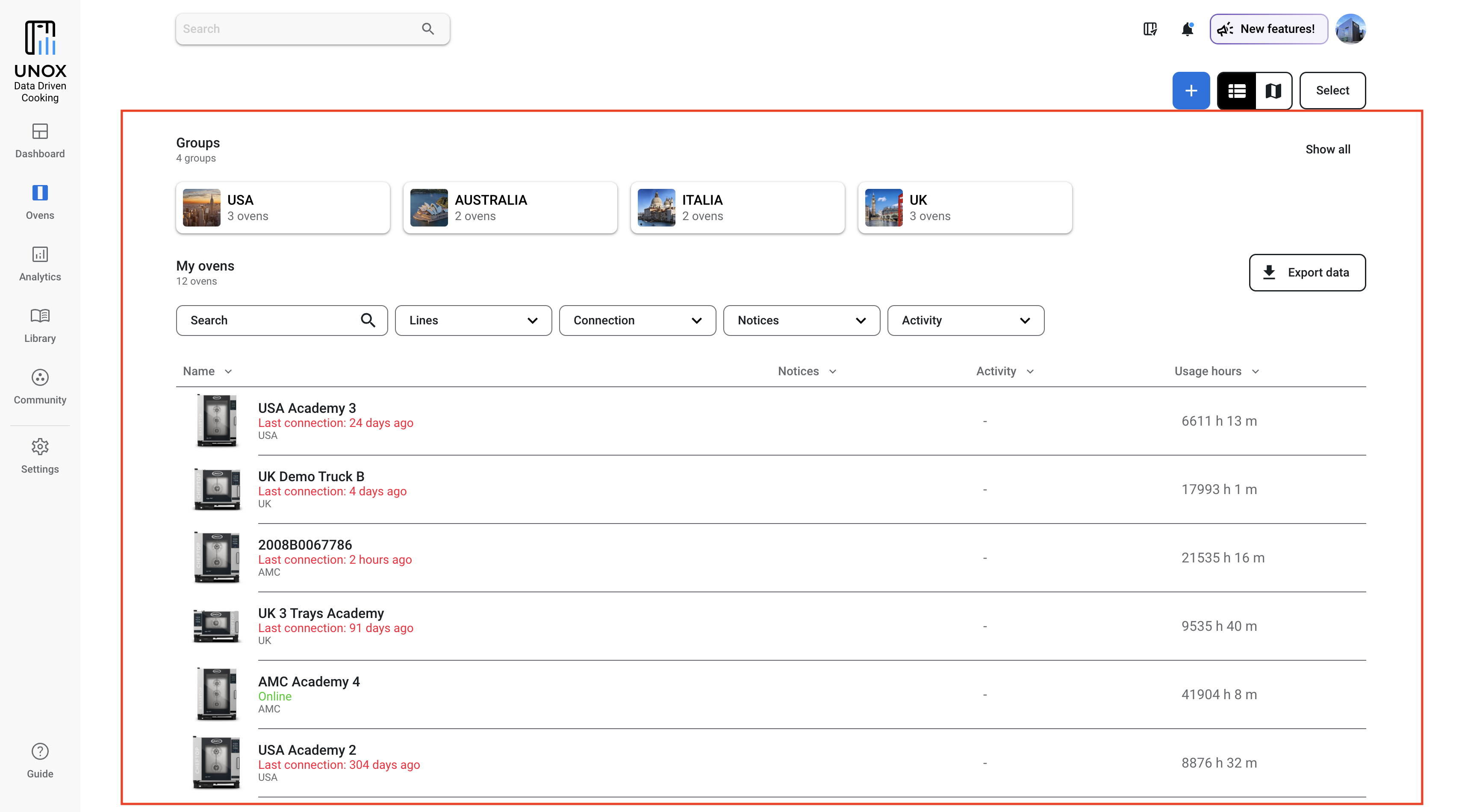Viewport: 1462px width, 812px height.
Task: Open the Guide help icon
Action: (x=40, y=760)
